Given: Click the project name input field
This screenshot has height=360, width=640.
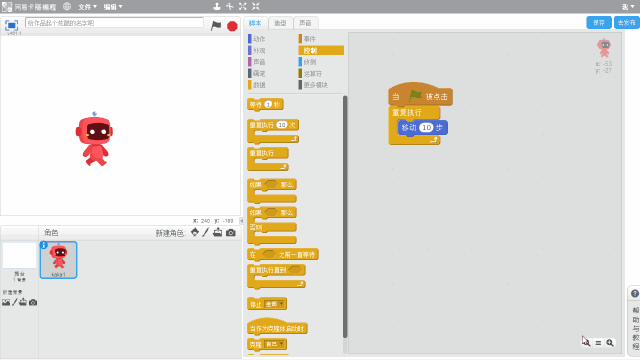Looking at the screenshot, I should tap(114, 23).
